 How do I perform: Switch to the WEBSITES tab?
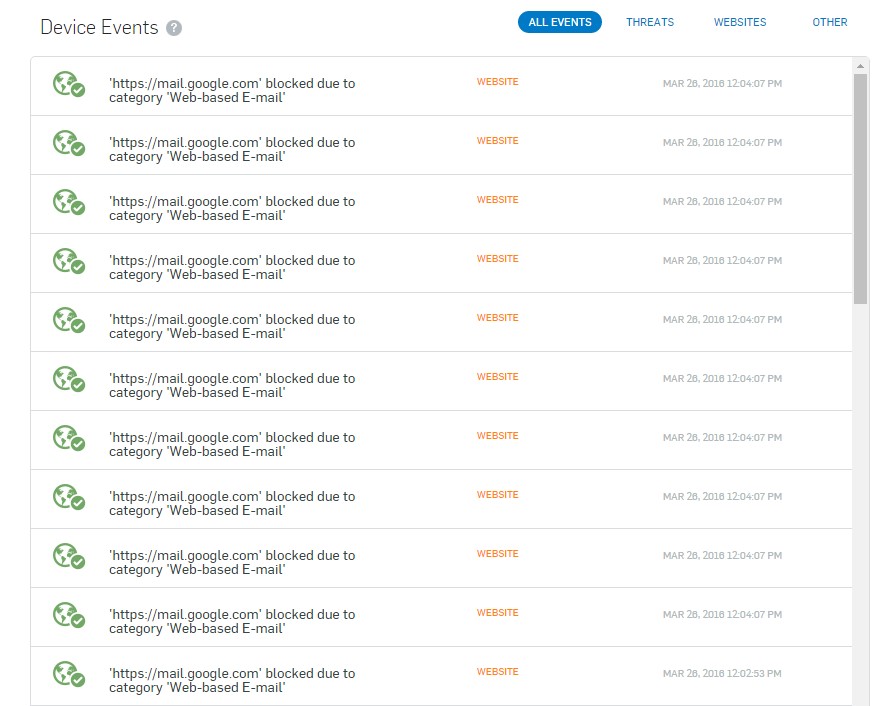740,22
